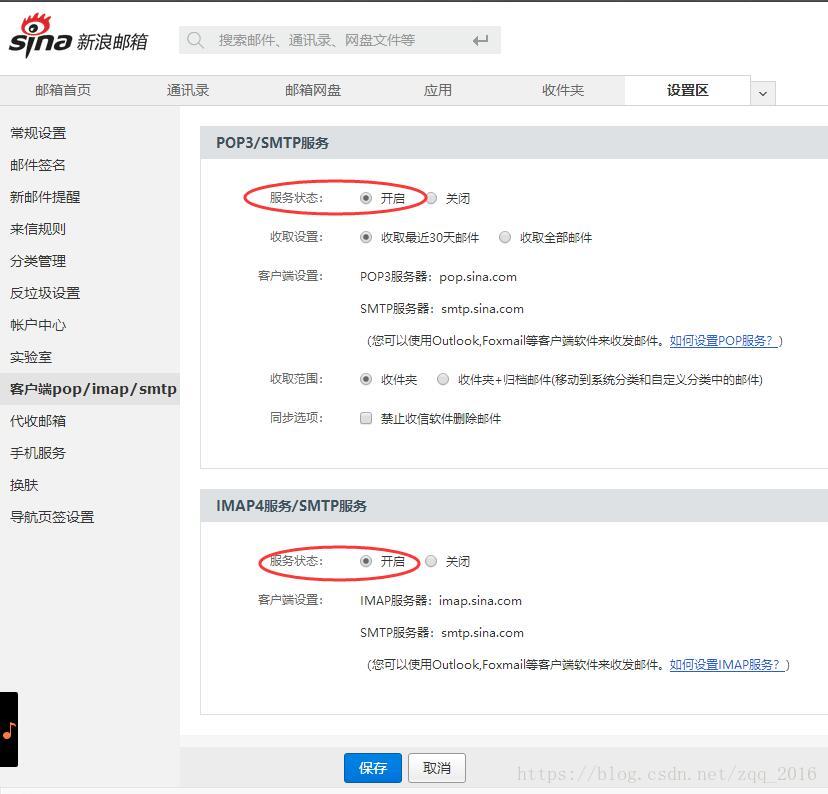The height and width of the screenshot is (794, 828).
Task: Click the Sina mail logo
Action: point(78,36)
